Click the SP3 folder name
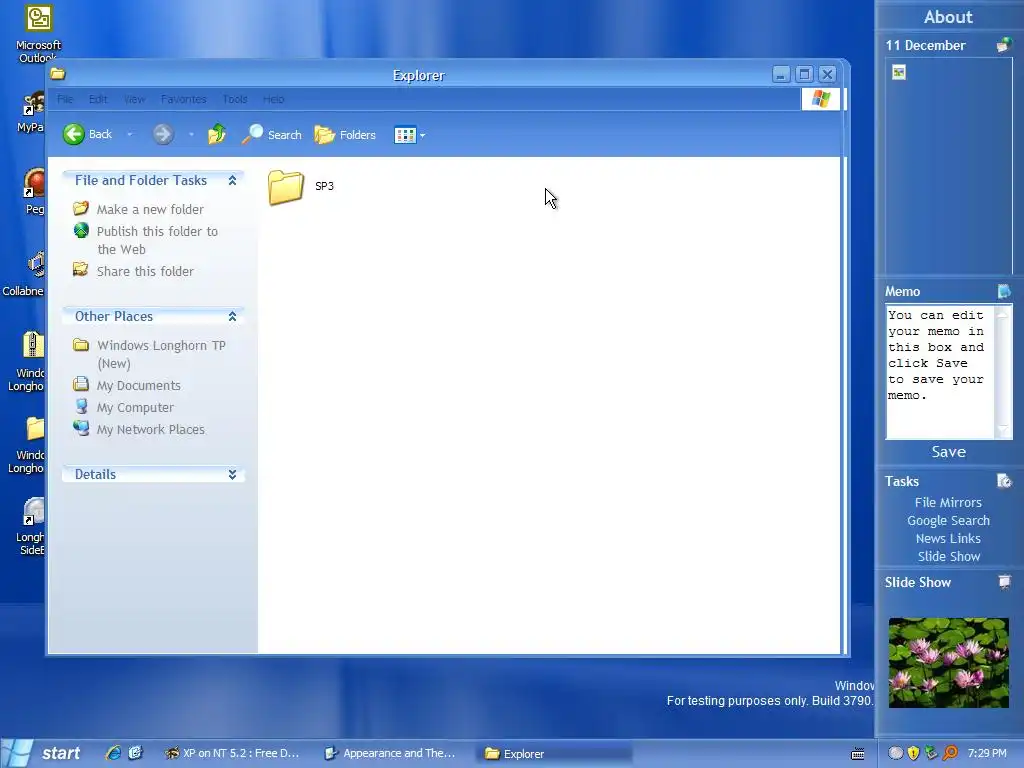1024x768 pixels. 325,186
